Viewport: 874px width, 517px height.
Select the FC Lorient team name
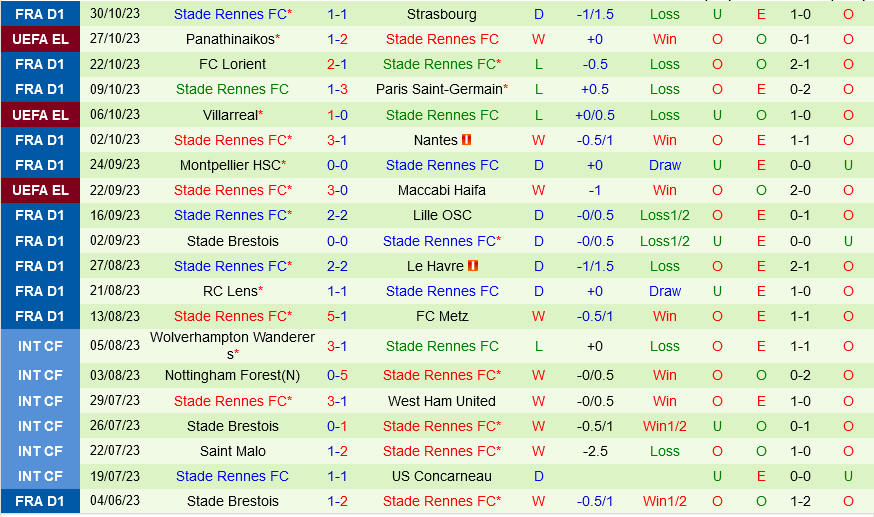[x=232, y=64]
